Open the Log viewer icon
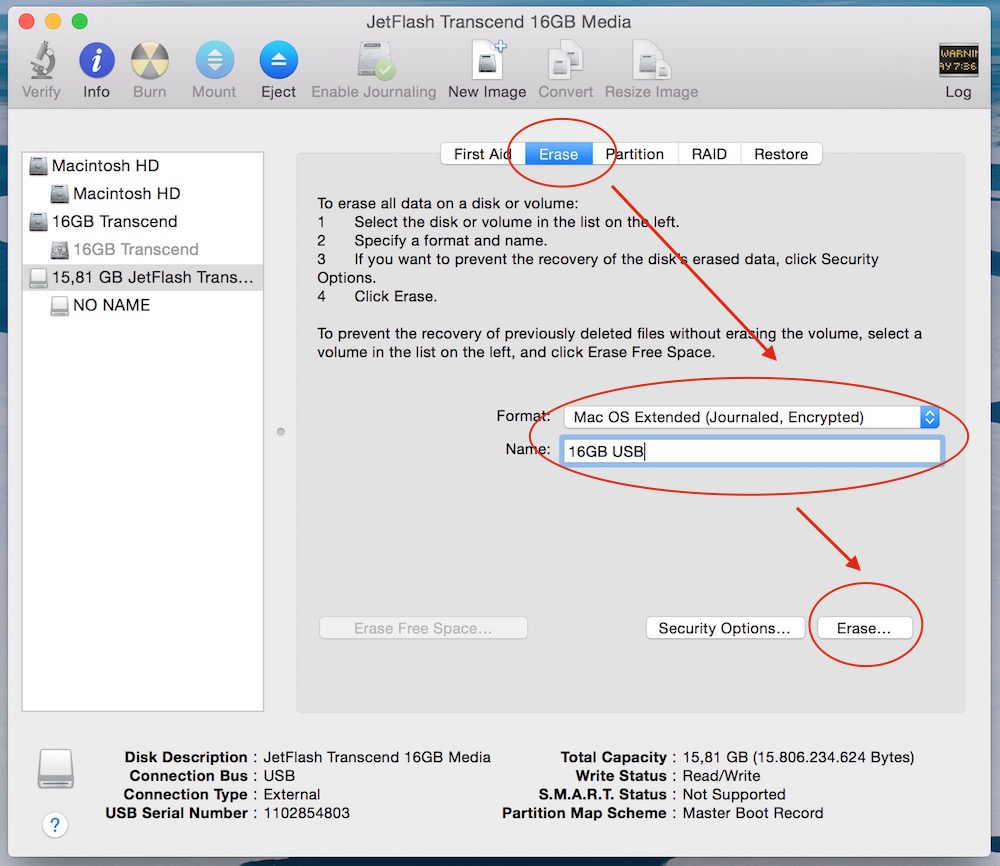 (x=958, y=61)
